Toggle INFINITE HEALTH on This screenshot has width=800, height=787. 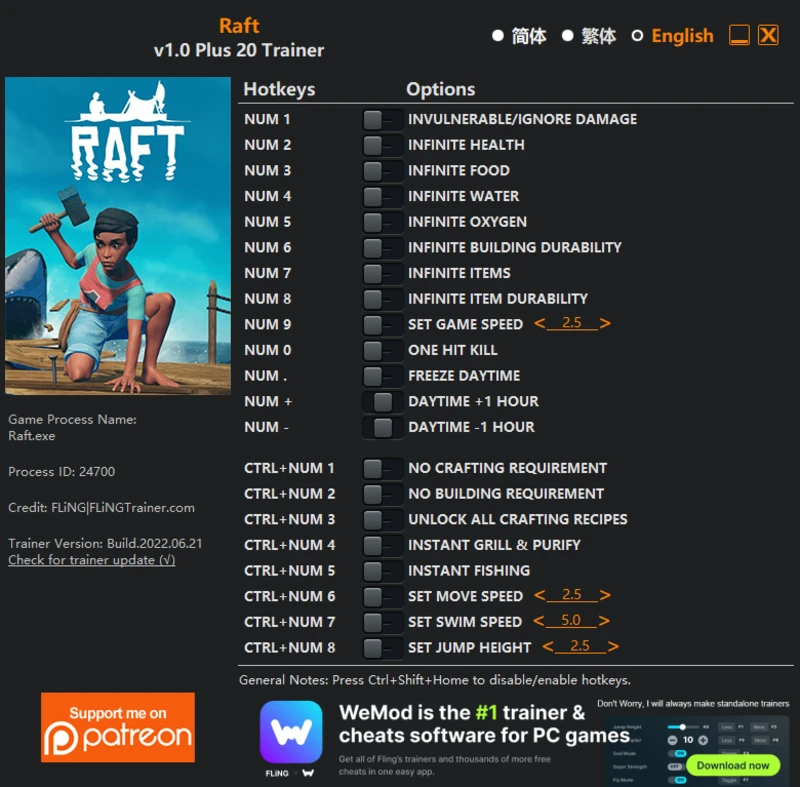[x=383, y=144]
